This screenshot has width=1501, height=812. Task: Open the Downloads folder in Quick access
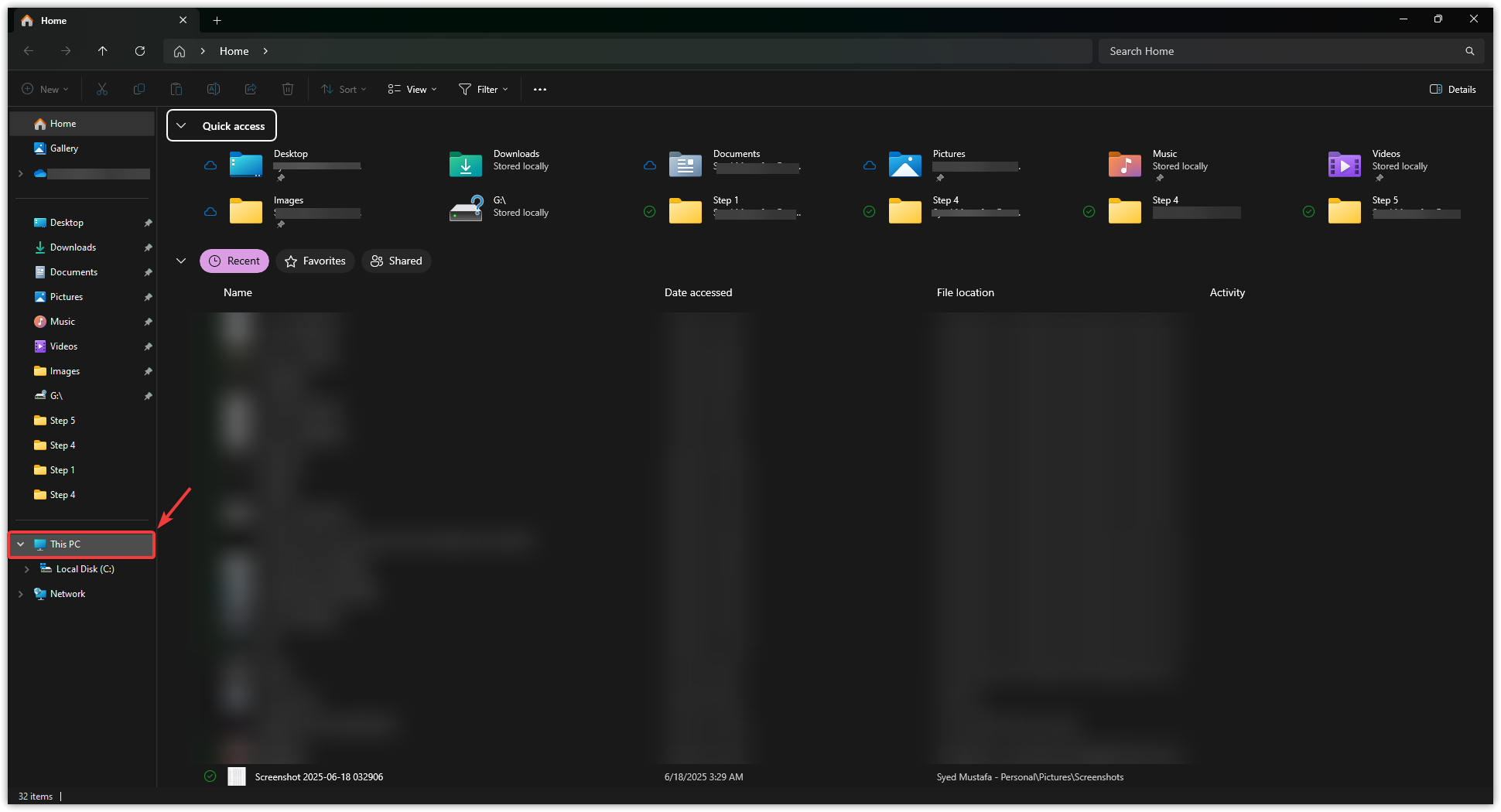(499, 164)
